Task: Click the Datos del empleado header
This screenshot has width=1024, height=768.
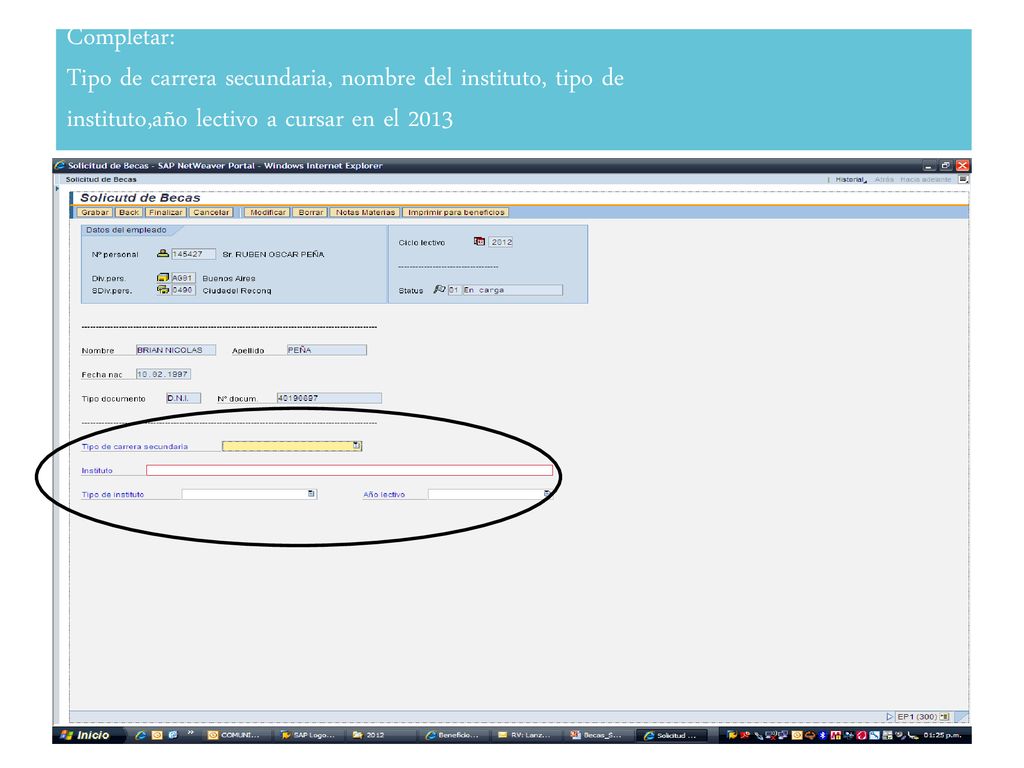Action: point(126,230)
